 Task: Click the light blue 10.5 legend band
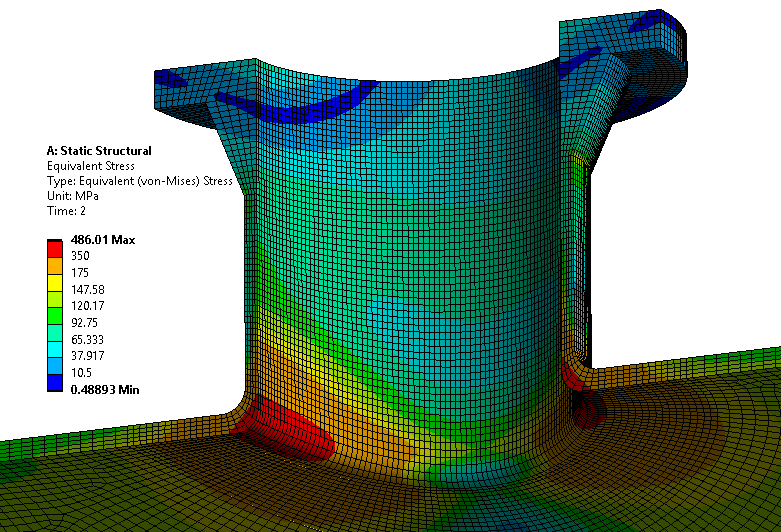click(x=55, y=366)
